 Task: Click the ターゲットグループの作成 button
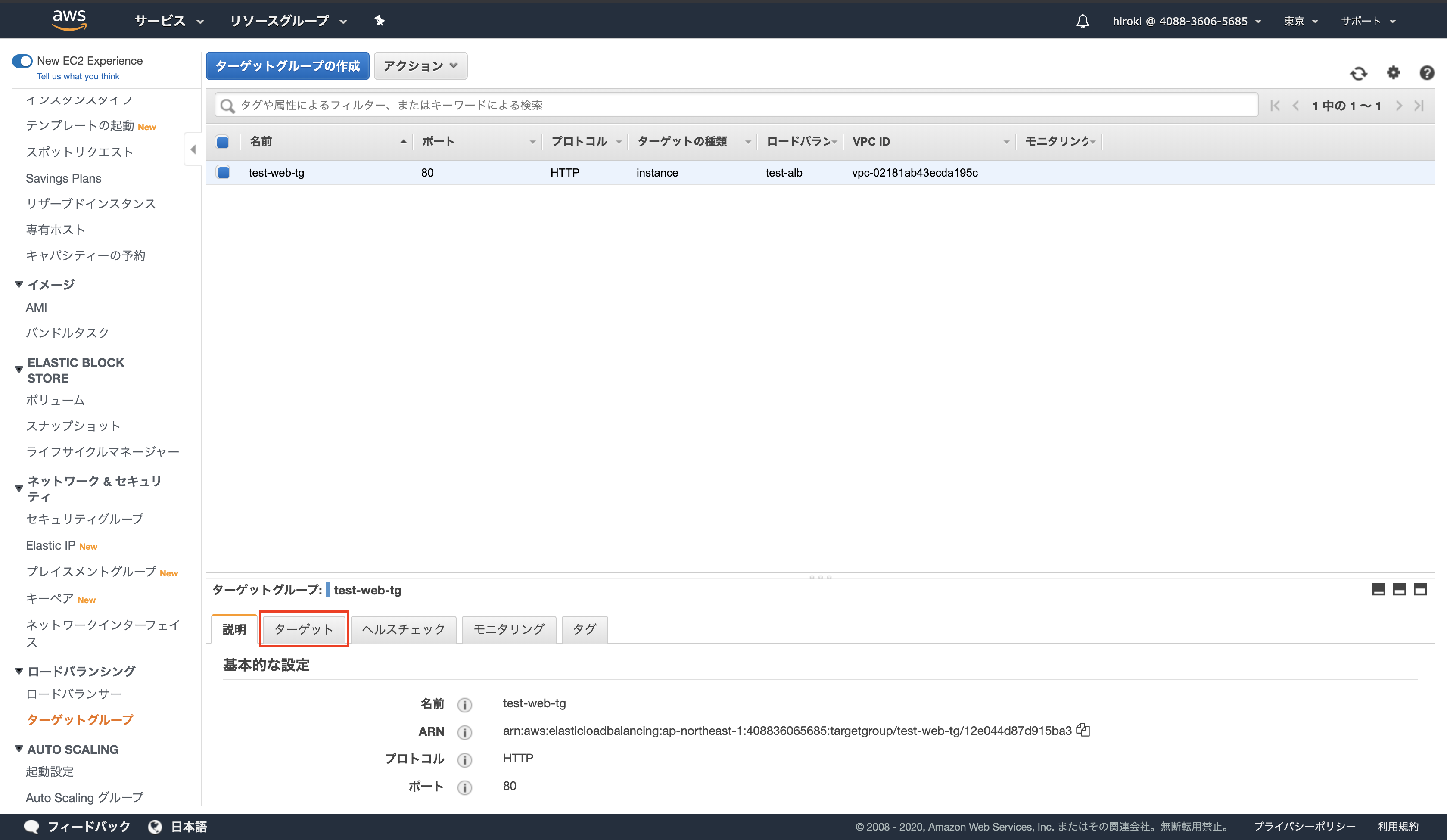click(x=287, y=66)
